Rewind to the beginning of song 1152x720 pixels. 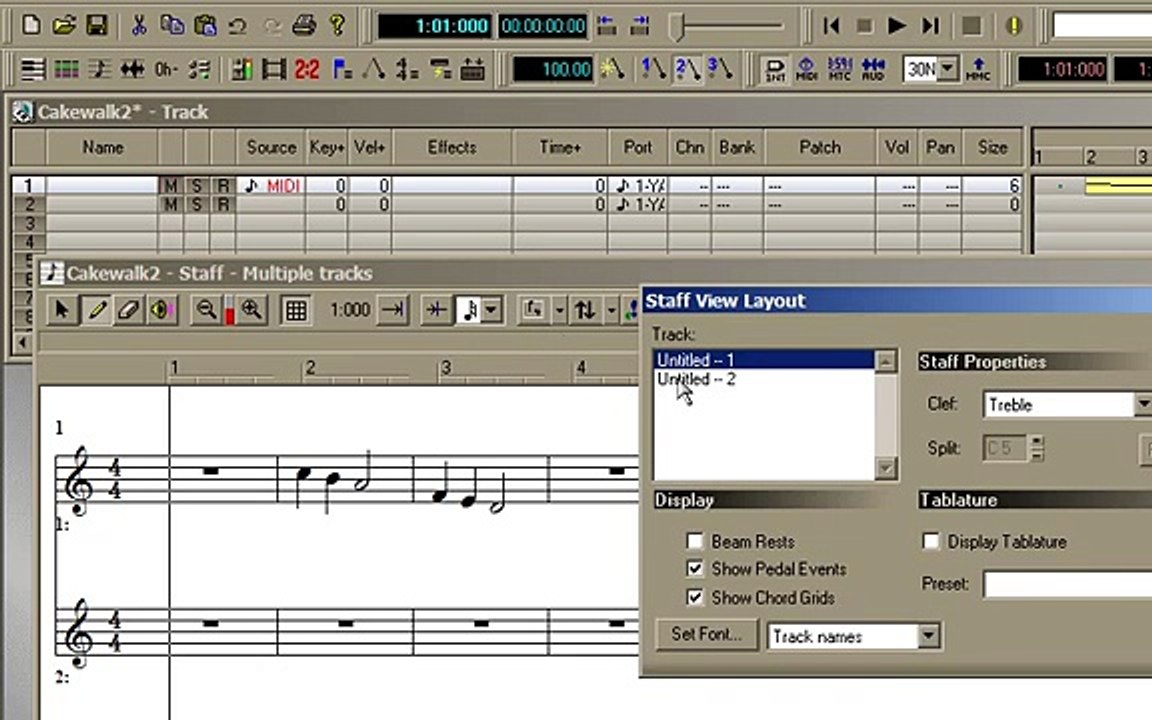(832, 26)
